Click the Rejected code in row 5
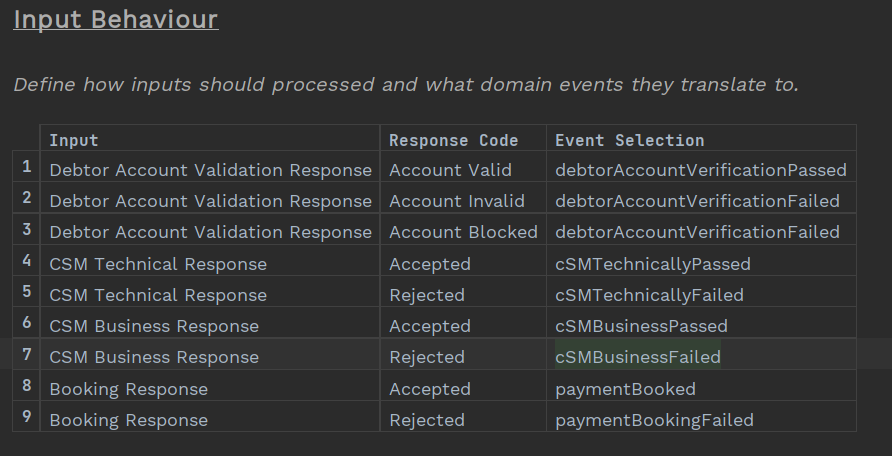Screen dimensions: 892x456 (x=426, y=295)
